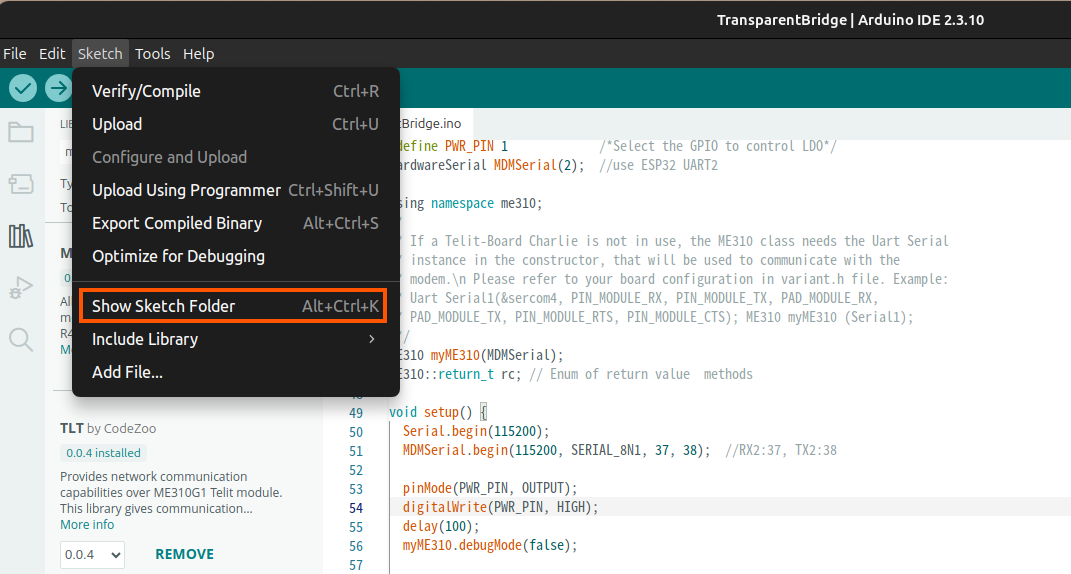The height and width of the screenshot is (574, 1071).
Task: Click the TLT by CodeZoo library title
Action: (108, 428)
